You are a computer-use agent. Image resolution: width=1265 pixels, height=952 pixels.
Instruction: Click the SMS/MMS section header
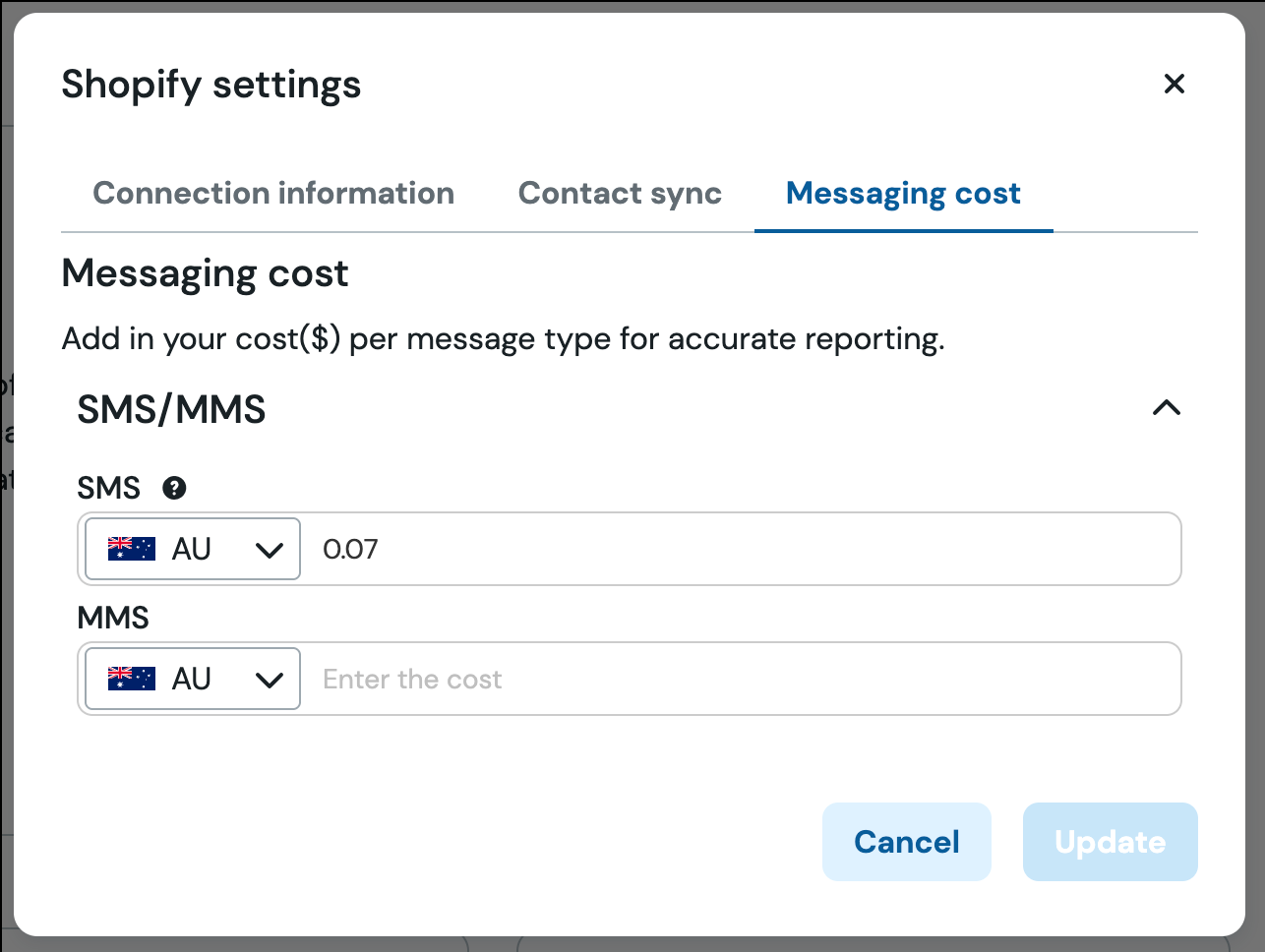pyautogui.click(x=171, y=409)
